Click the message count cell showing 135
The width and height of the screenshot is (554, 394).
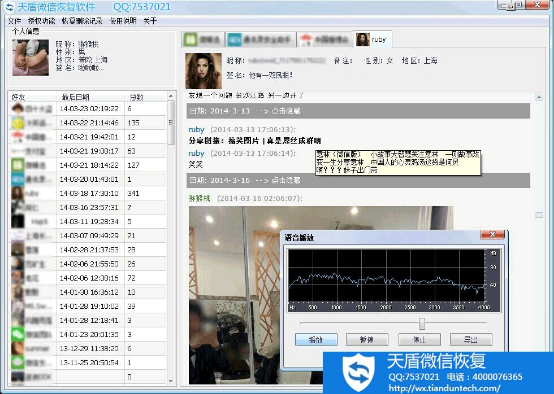coord(145,123)
